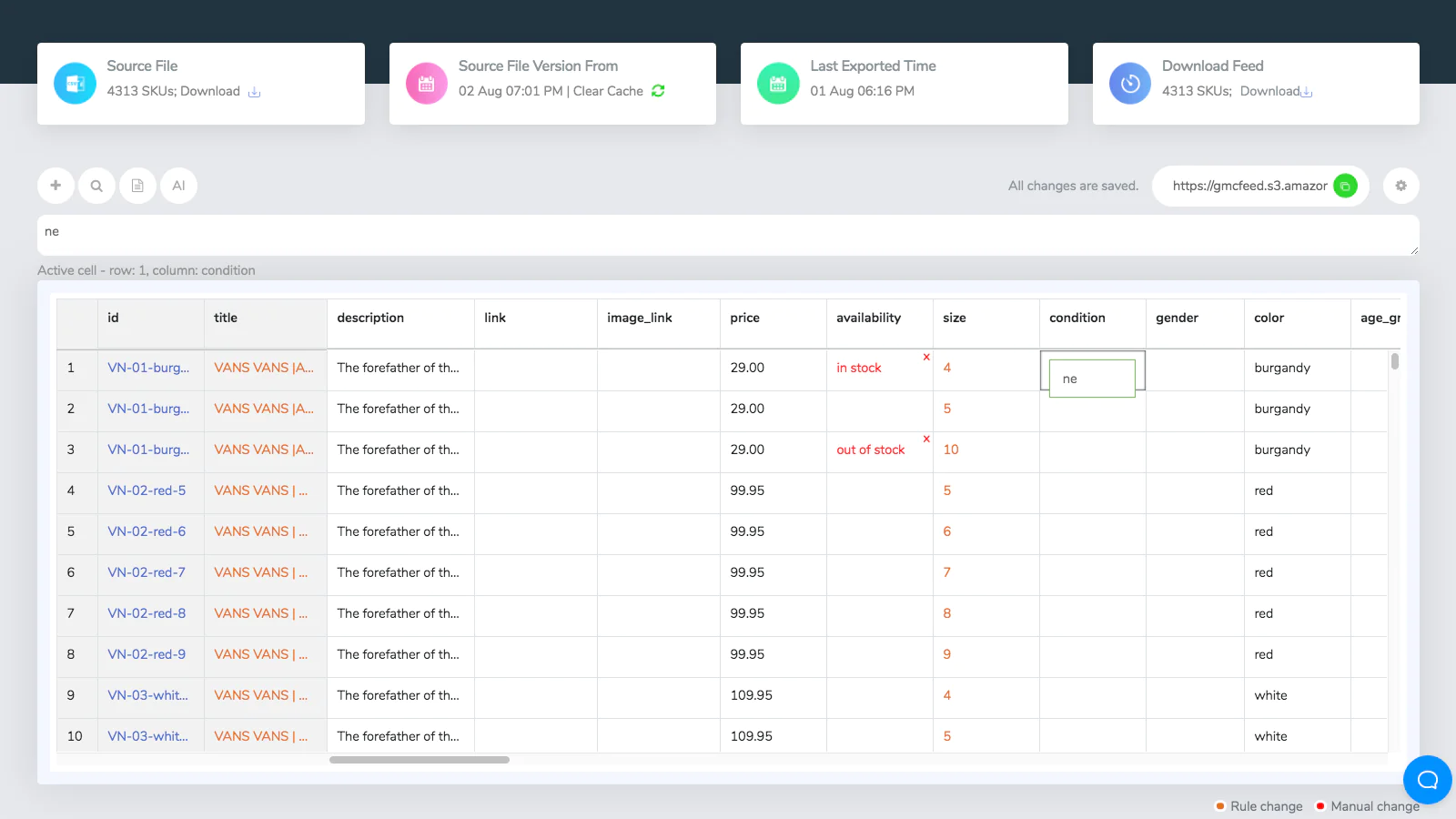The height and width of the screenshot is (819, 1456).
Task: Click the Manual change legend label
Action: (1375, 806)
